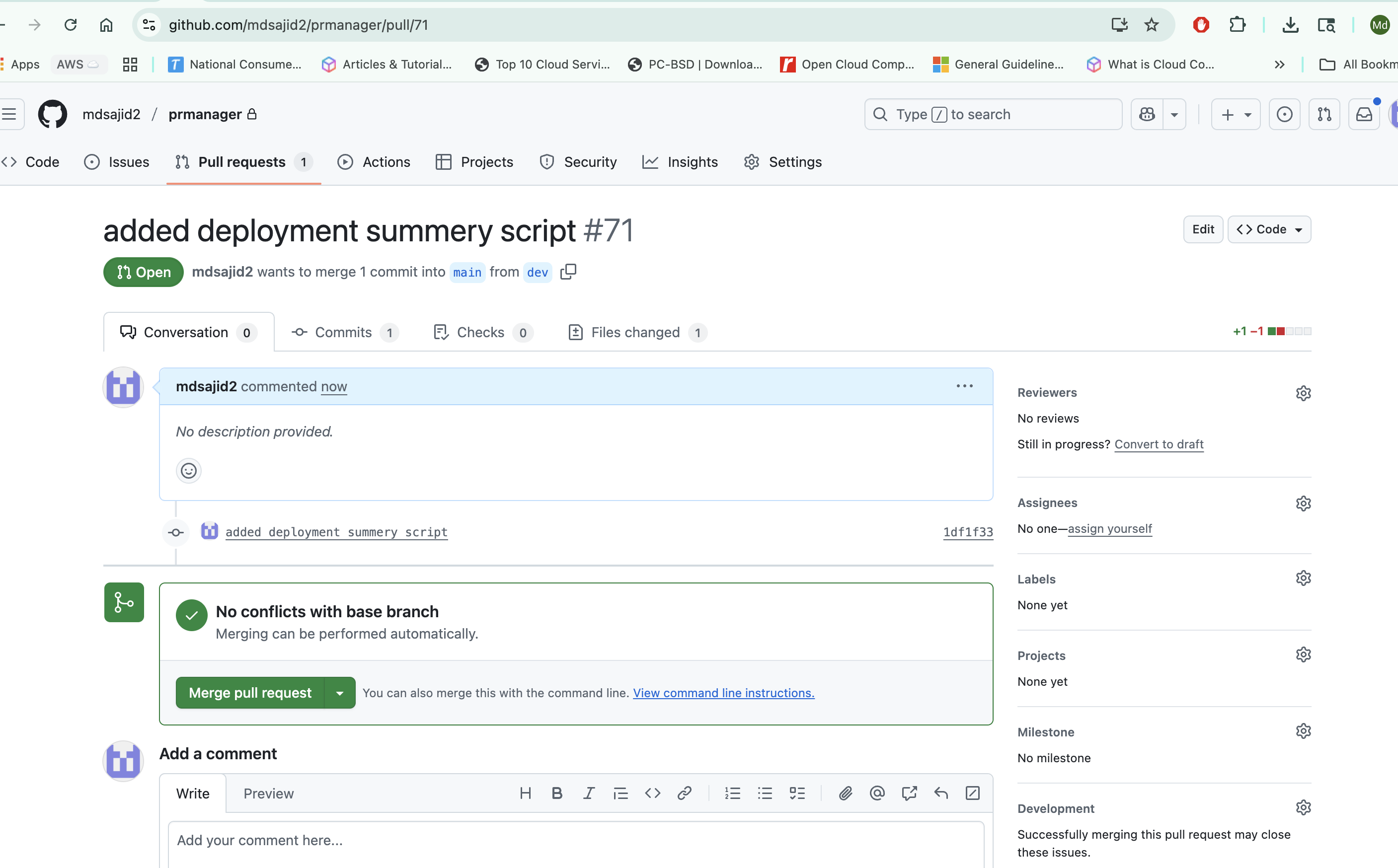Open the Reviewers gear settings icon
The image size is (1398, 868).
click(x=1303, y=393)
